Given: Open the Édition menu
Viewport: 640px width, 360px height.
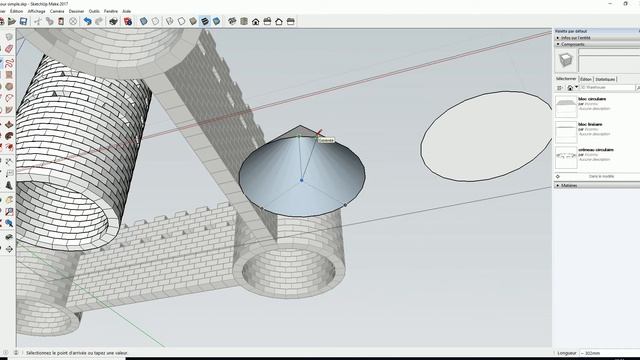Looking at the screenshot, I should 17,11.
